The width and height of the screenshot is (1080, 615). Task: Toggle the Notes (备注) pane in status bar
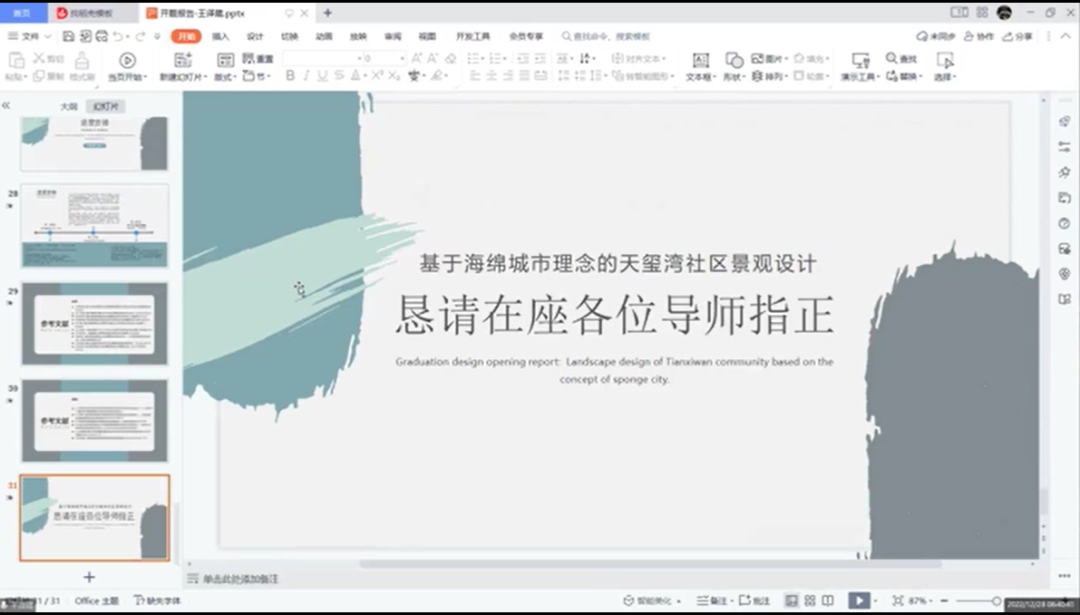[713, 601]
